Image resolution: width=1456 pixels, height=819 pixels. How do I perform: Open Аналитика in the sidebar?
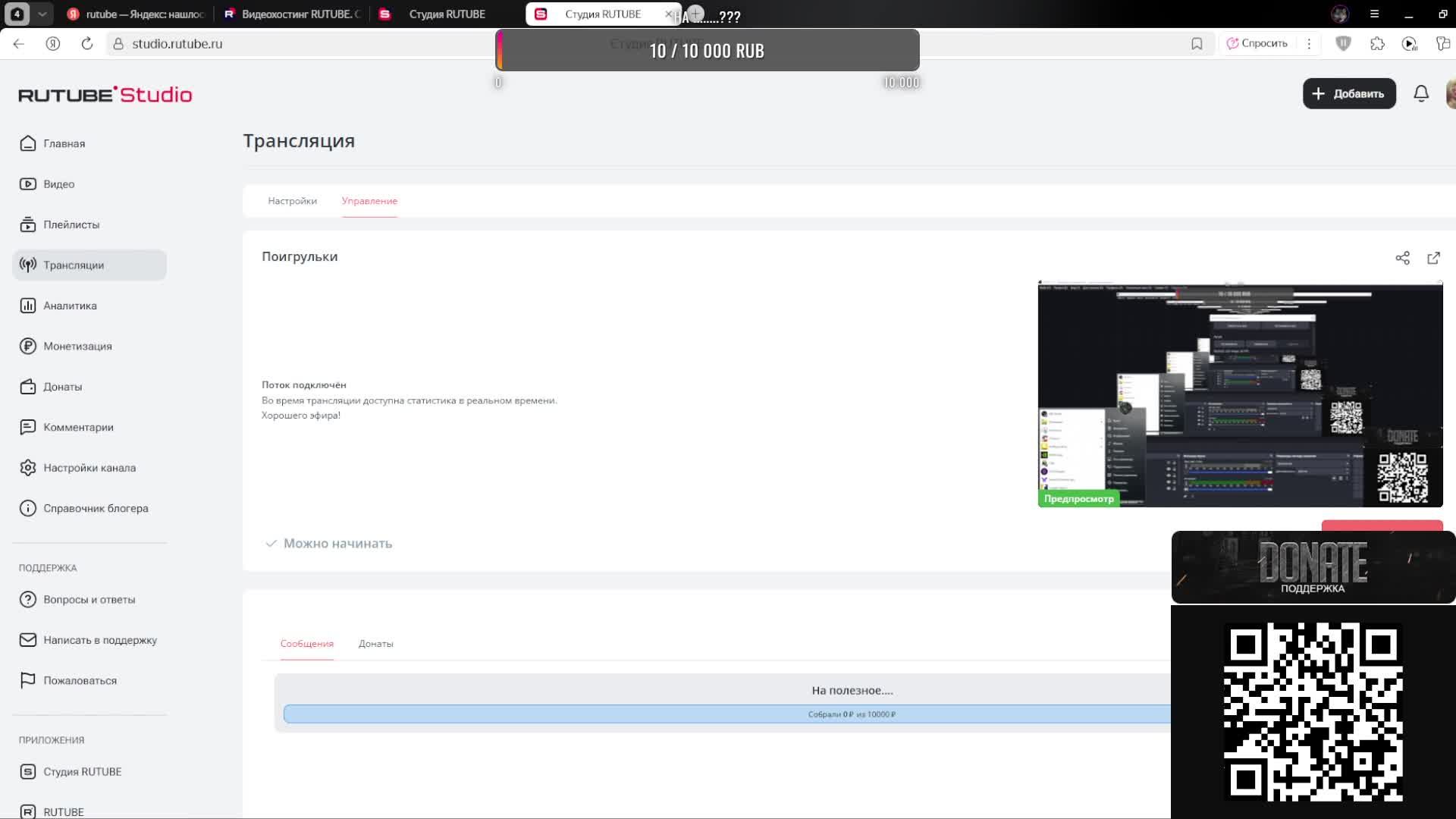point(70,306)
